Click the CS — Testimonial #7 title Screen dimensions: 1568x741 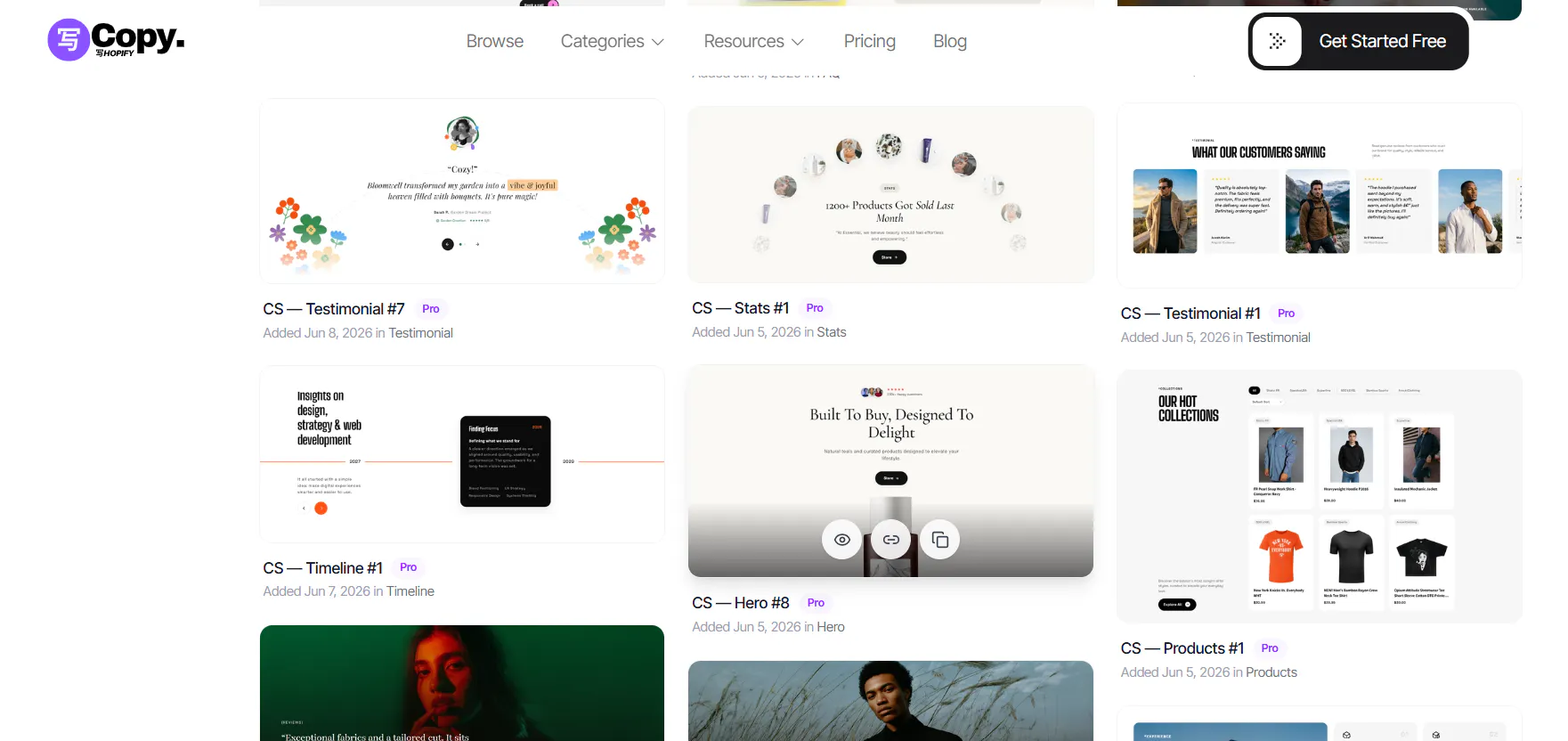coord(334,309)
